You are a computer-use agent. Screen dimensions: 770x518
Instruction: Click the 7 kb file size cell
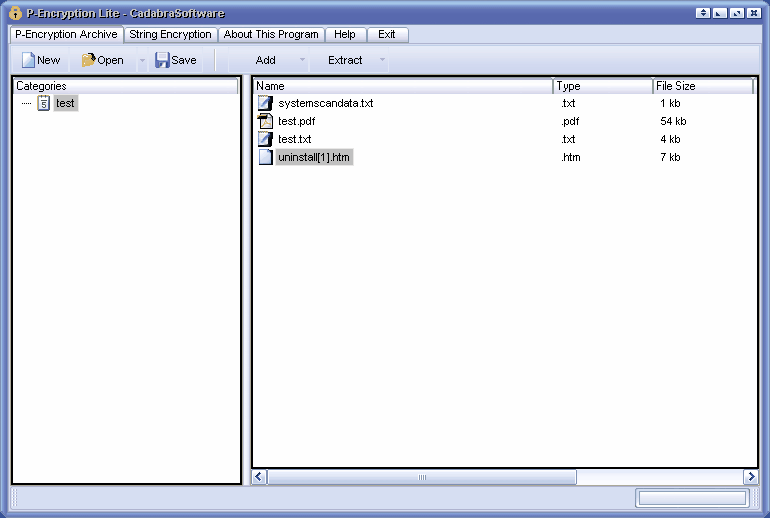[x=670, y=157]
